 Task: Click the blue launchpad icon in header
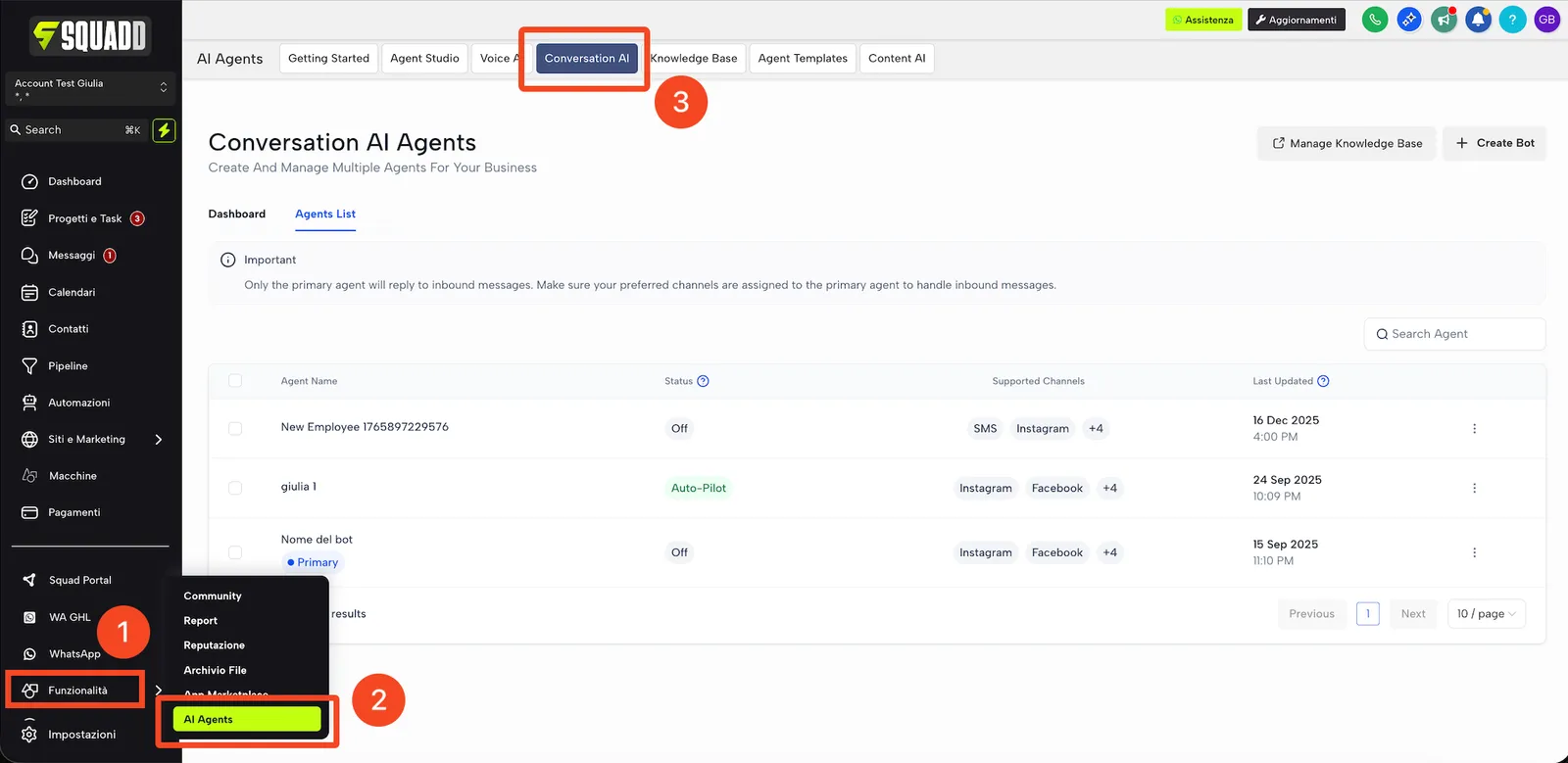point(1409,20)
